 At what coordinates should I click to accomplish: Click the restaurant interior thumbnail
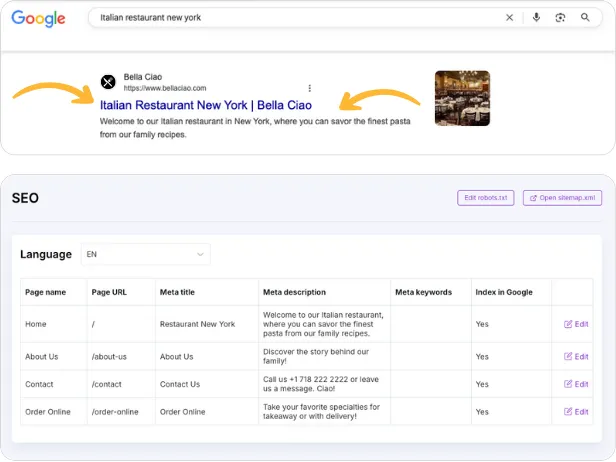pyautogui.click(x=462, y=98)
